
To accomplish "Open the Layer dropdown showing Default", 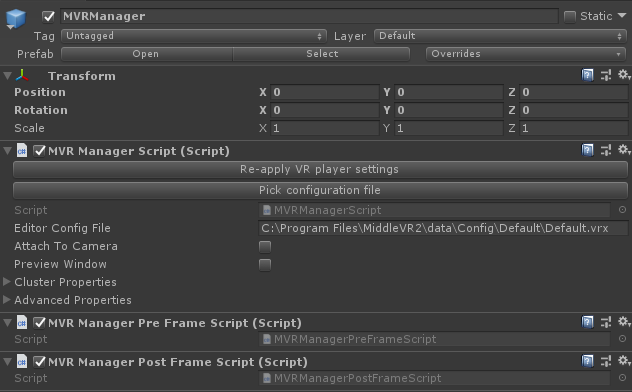I will [x=500, y=36].
